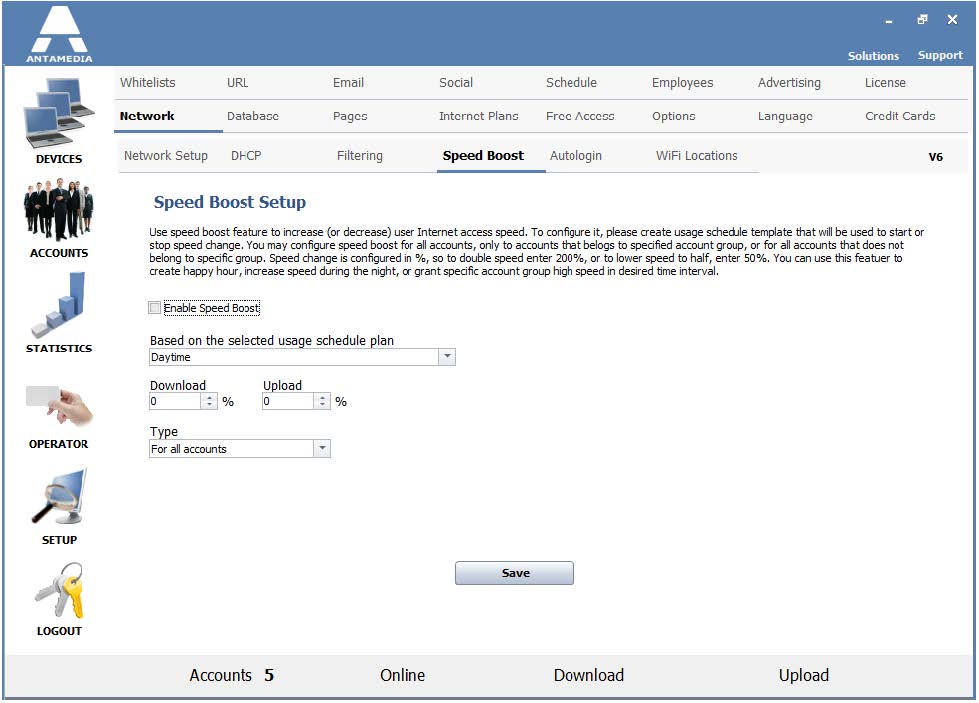The height and width of the screenshot is (703, 979).
Task: Click the Online label in status bar
Action: point(402,675)
